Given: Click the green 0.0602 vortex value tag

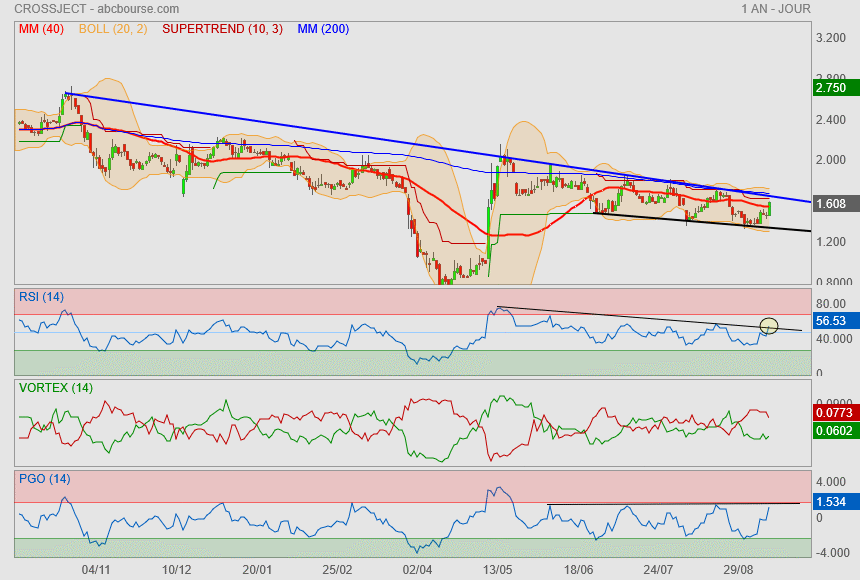Looking at the screenshot, I should click(834, 431).
